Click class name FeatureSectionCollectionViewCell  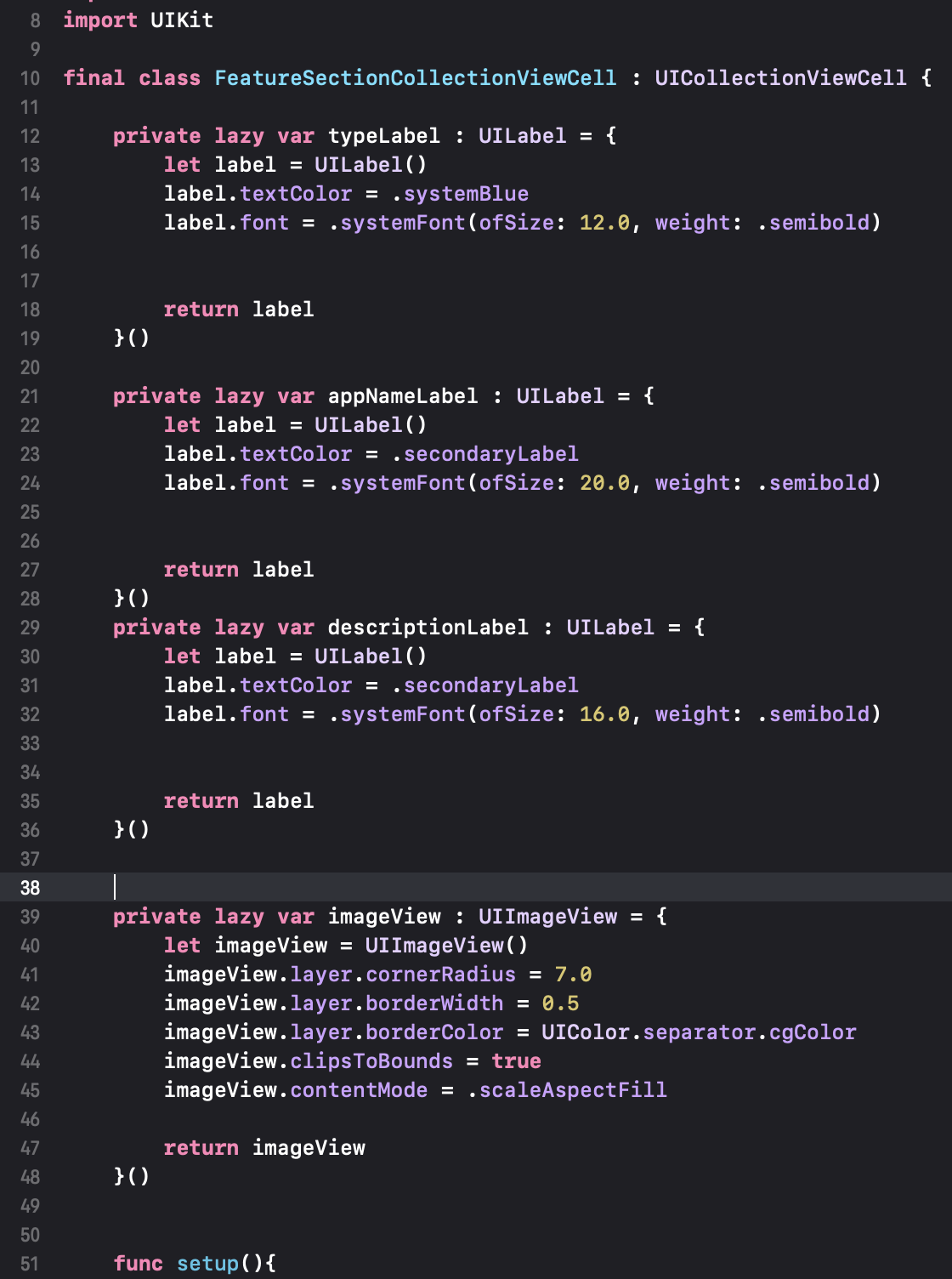416,78
